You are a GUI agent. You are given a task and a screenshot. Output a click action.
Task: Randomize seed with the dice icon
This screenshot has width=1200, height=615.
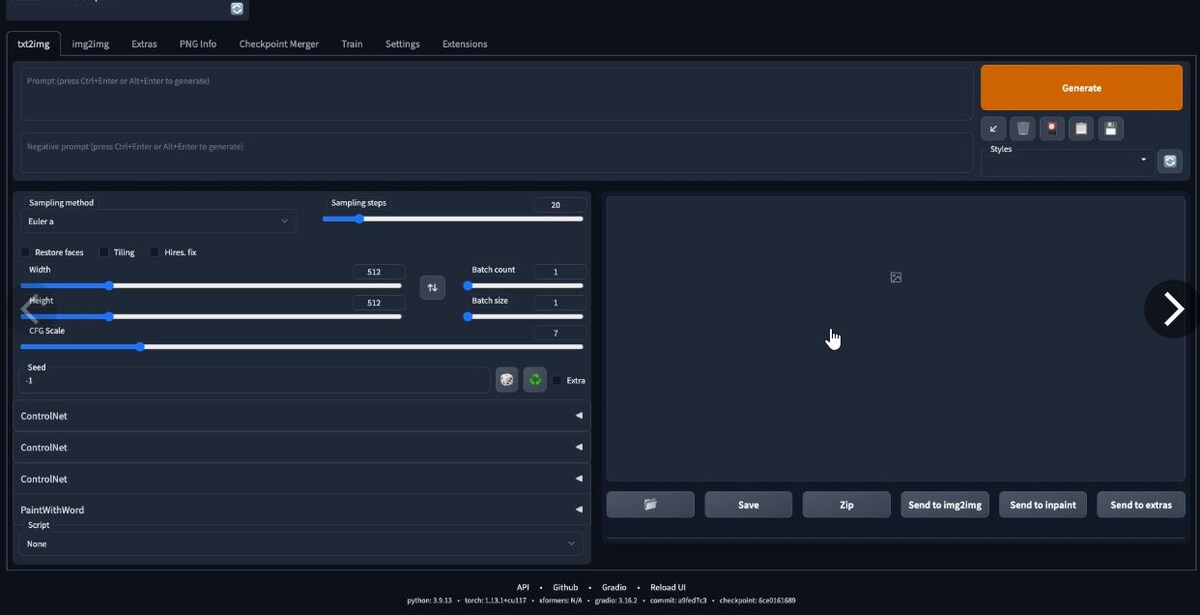507,380
